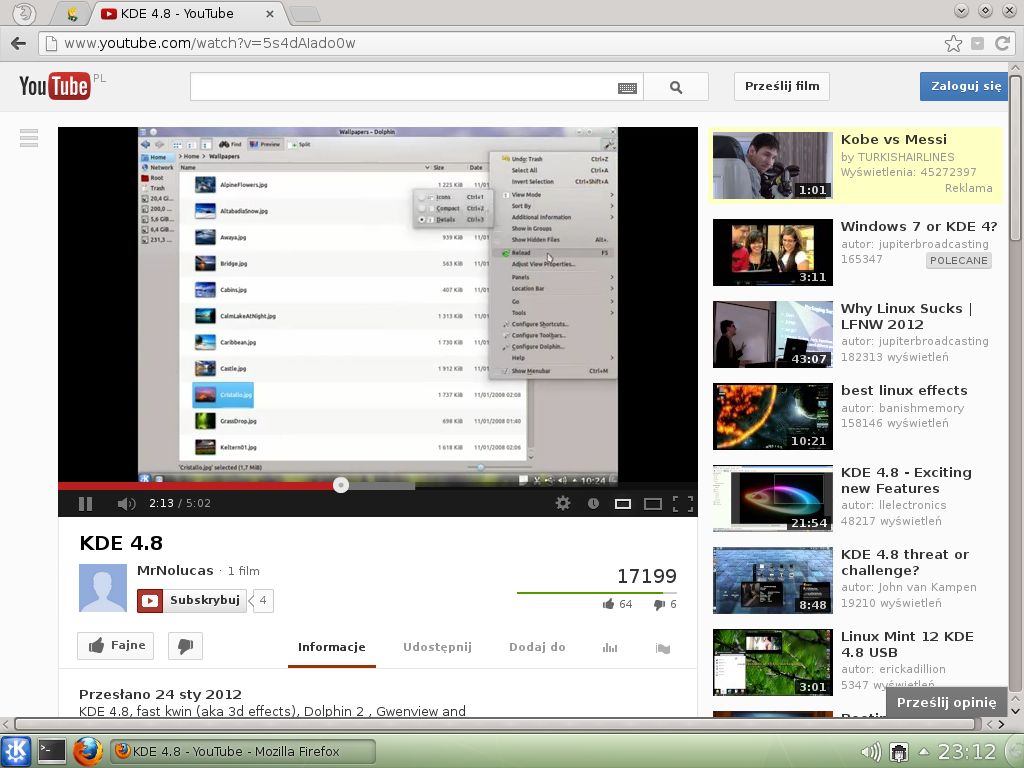The image size is (1024, 768).
Task: Launch the terminal from the taskbar
Action: pos(52,751)
